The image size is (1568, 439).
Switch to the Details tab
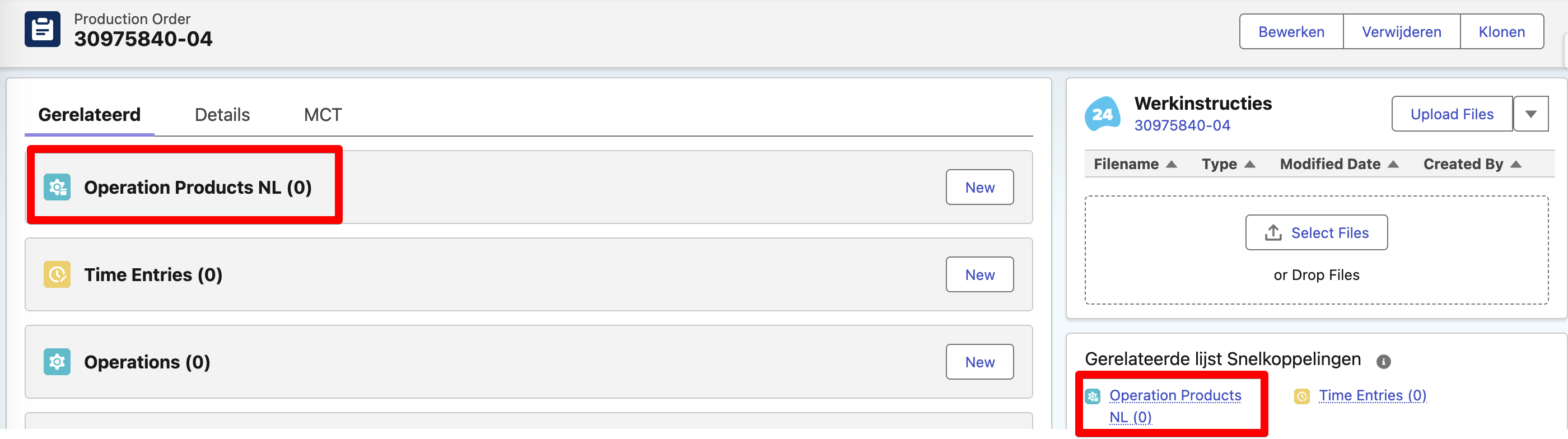[x=222, y=115]
